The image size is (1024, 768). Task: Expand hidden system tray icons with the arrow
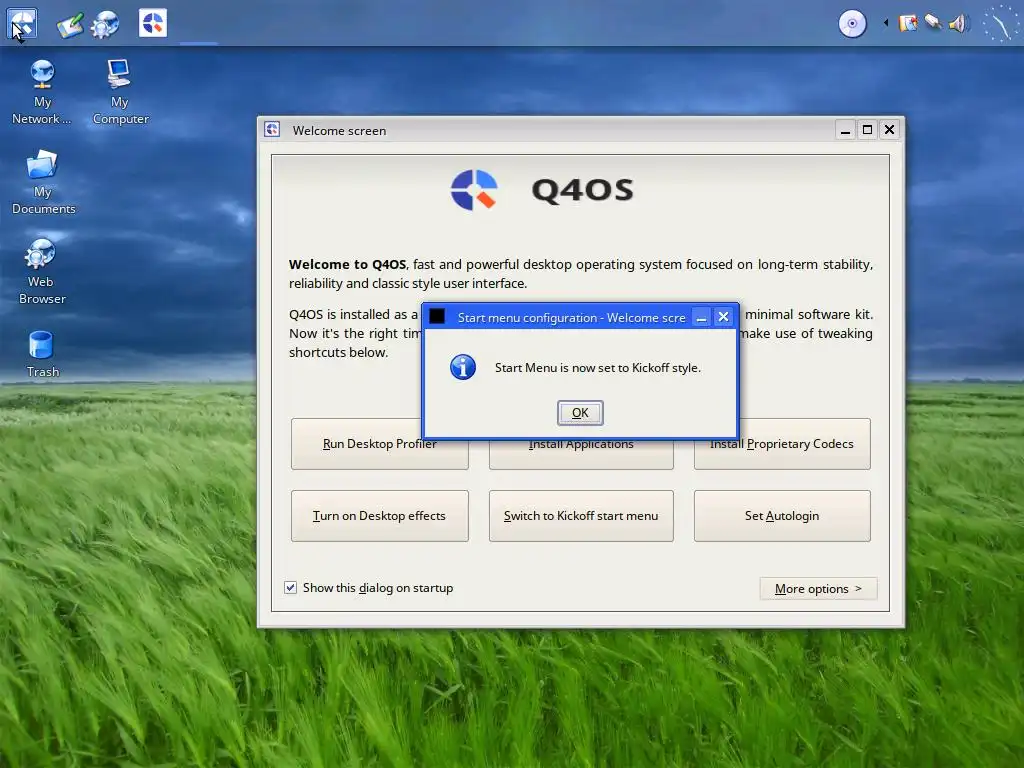coord(886,24)
